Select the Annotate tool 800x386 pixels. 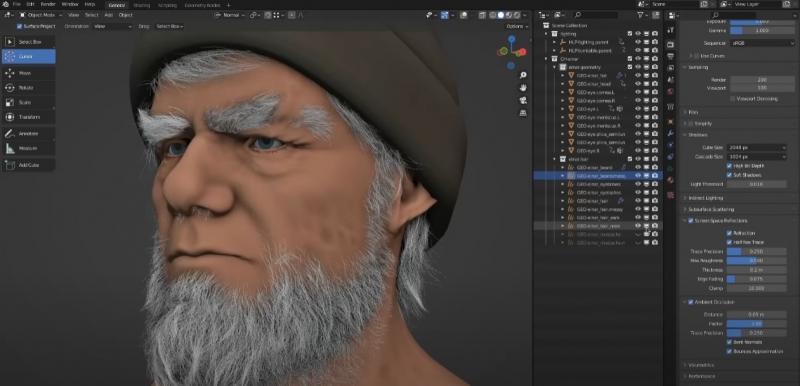(x=29, y=134)
